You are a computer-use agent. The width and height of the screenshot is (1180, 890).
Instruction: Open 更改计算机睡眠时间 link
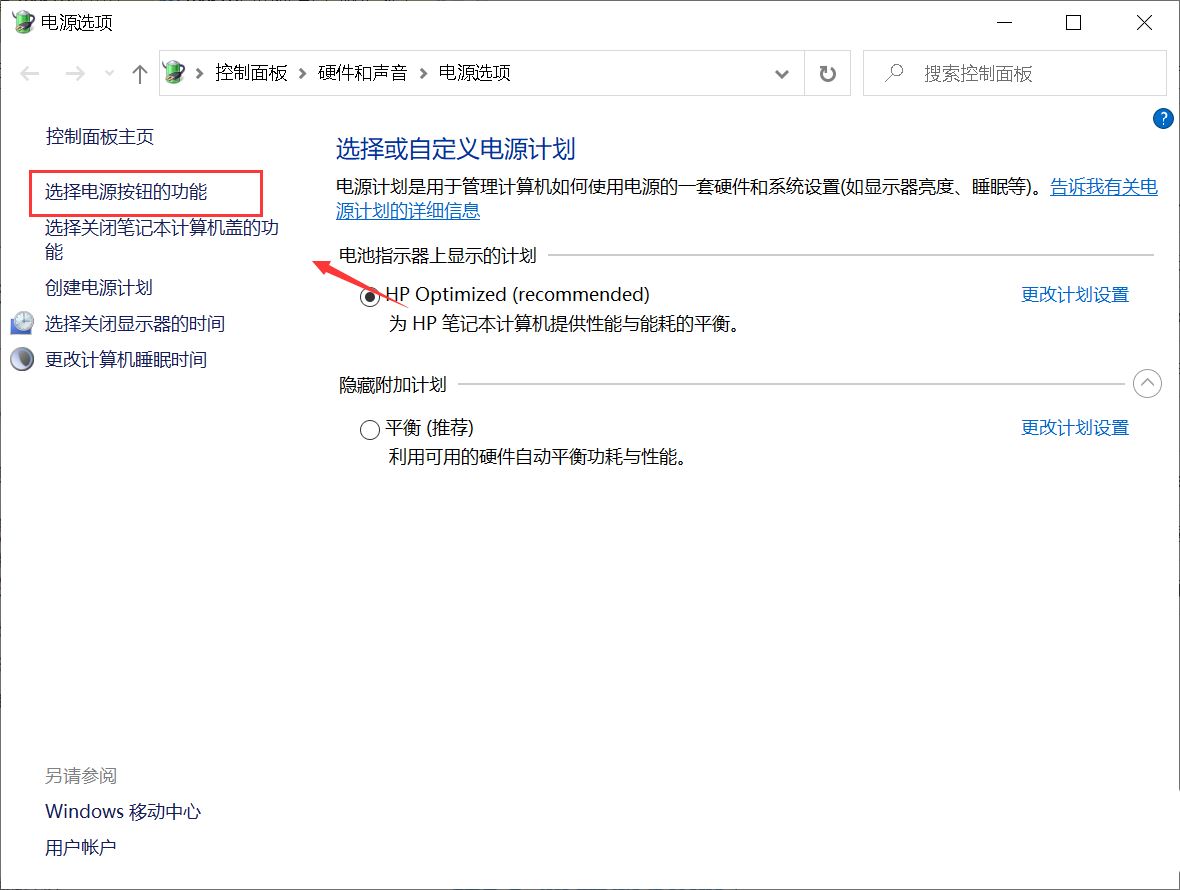click(x=126, y=360)
